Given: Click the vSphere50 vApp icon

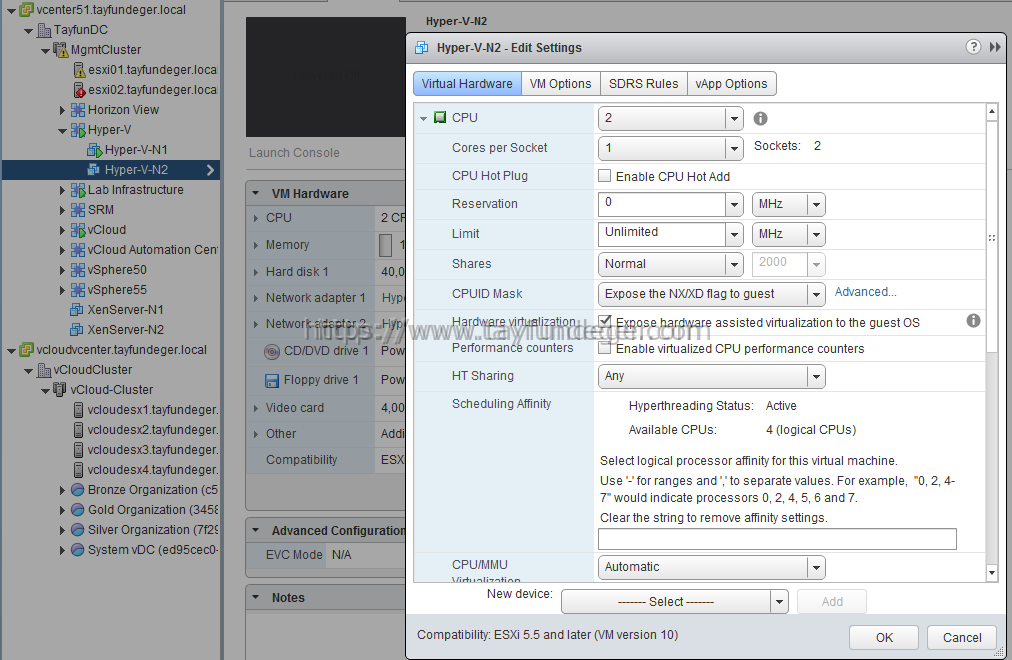Looking at the screenshot, I should pyautogui.click(x=77, y=270).
